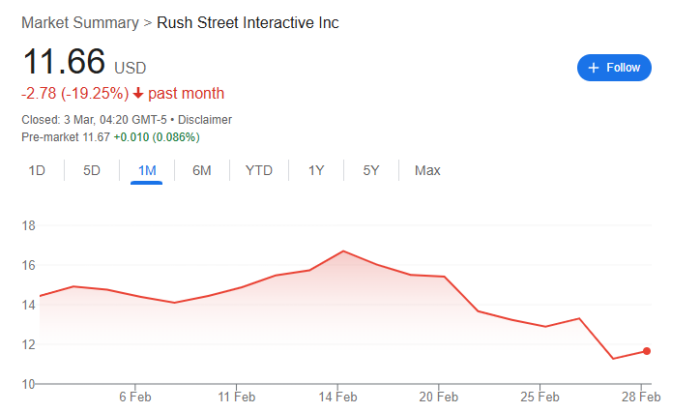Switch chart to 1Y range
Image resolution: width=700 pixels, height=412 pixels.
[x=316, y=170]
